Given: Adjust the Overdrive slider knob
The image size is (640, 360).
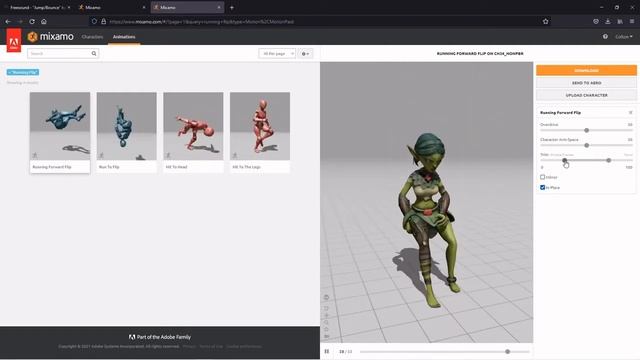Looking at the screenshot, I should [x=587, y=130].
